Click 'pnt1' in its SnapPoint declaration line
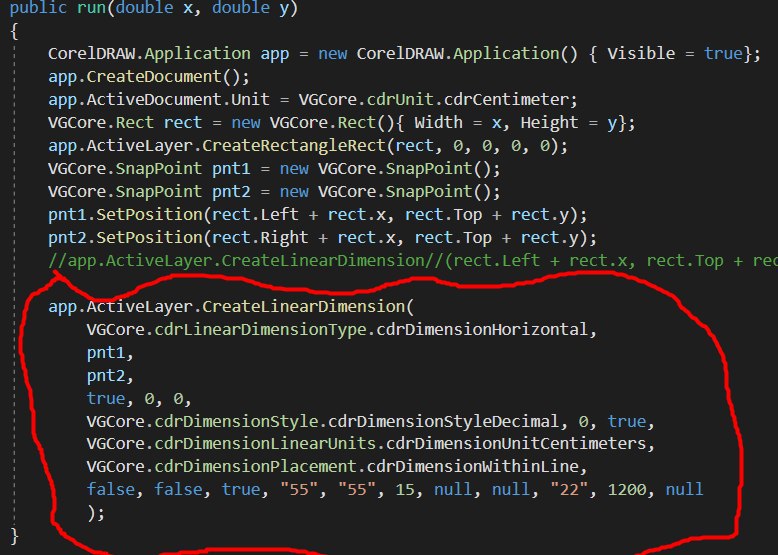The image size is (778, 555). tap(231, 168)
